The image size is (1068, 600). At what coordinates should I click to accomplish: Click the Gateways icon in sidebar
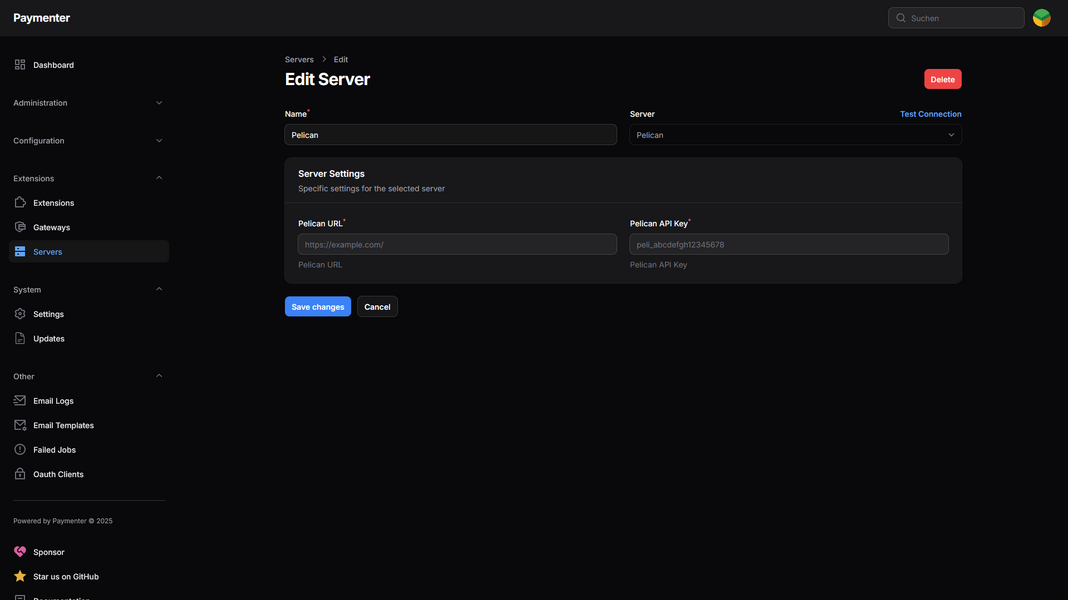point(20,227)
